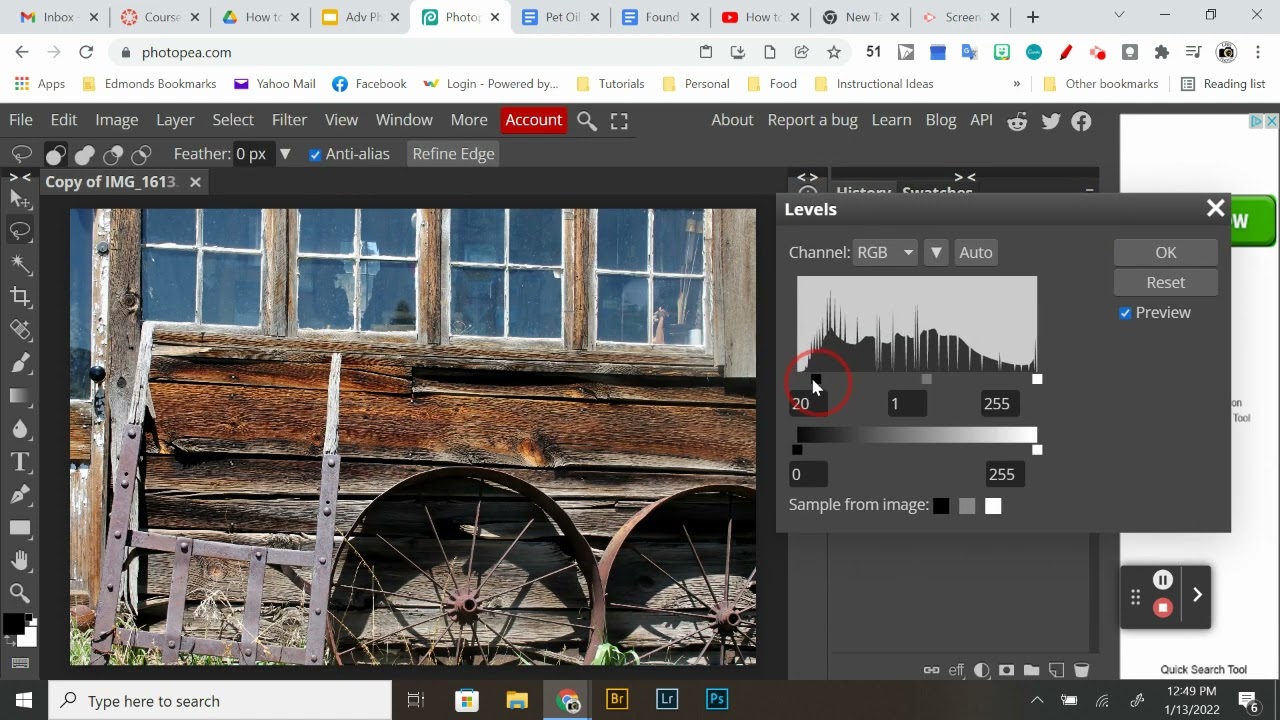Open Photopea Twitter page icon
This screenshot has height=720, width=1280.
[x=1050, y=121]
